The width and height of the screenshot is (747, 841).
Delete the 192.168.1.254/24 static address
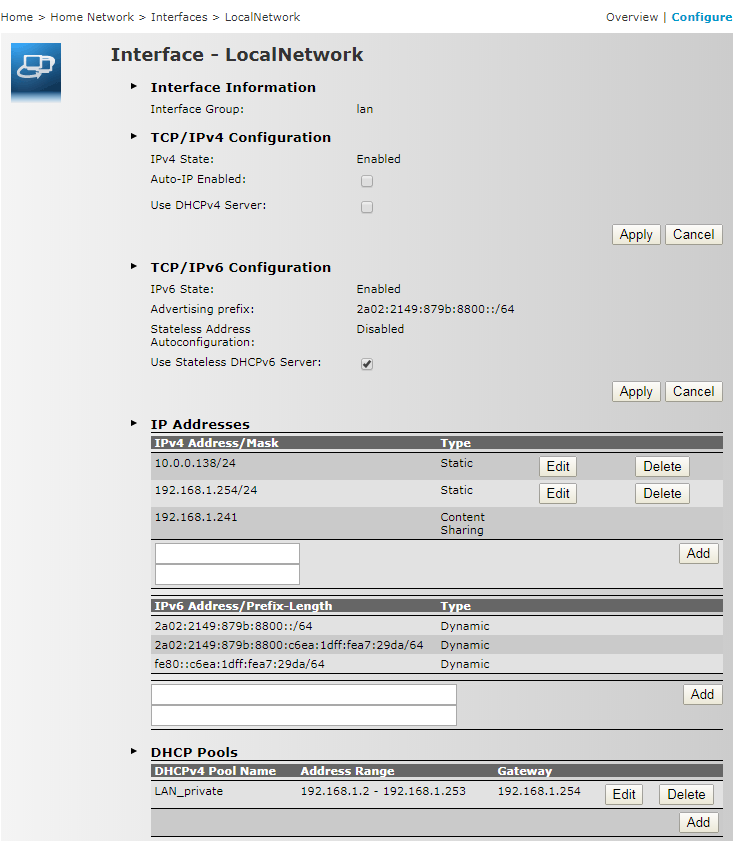point(662,494)
